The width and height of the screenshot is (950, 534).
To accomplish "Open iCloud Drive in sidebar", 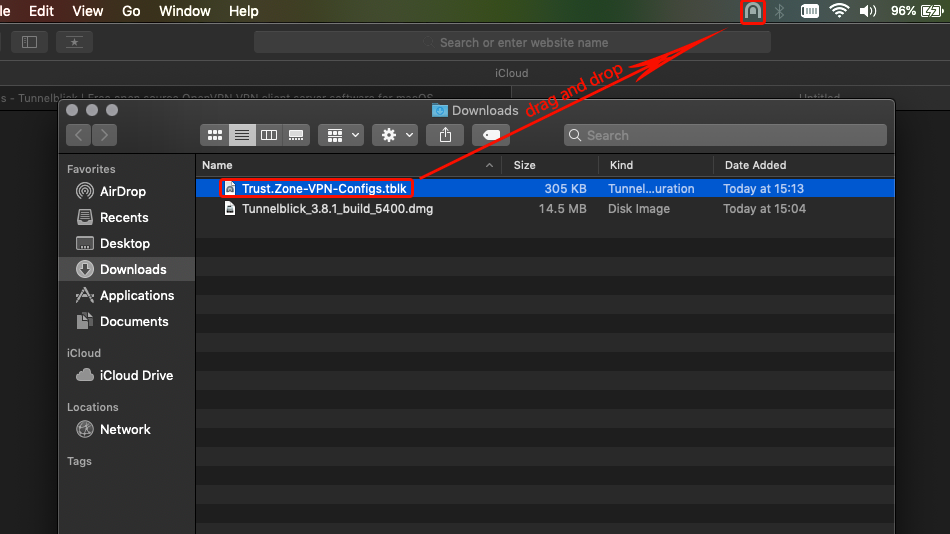I will (x=136, y=375).
